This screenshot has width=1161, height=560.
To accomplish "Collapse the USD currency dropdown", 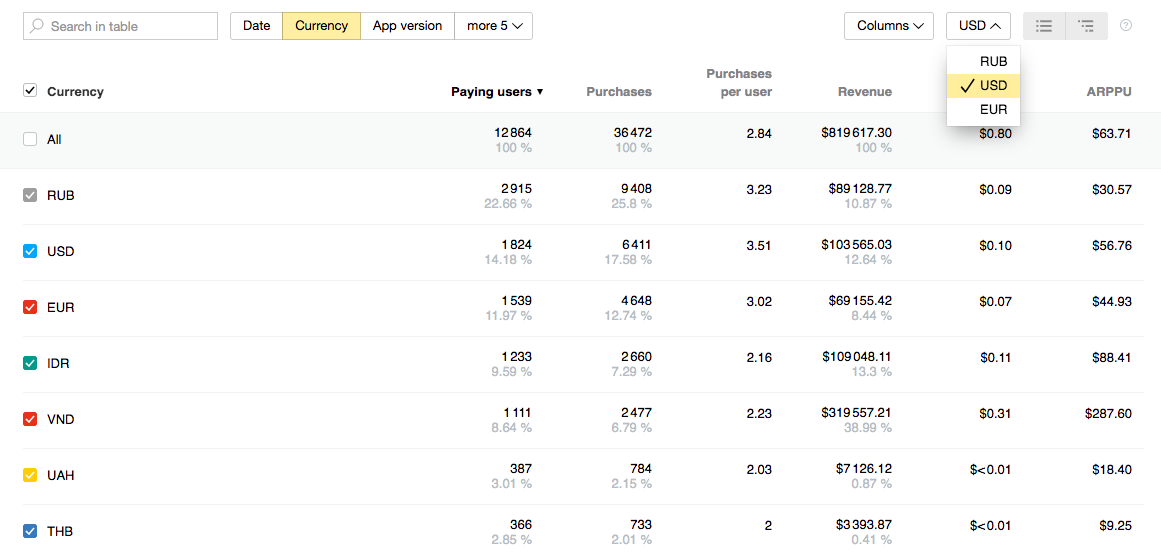I will pyautogui.click(x=979, y=26).
